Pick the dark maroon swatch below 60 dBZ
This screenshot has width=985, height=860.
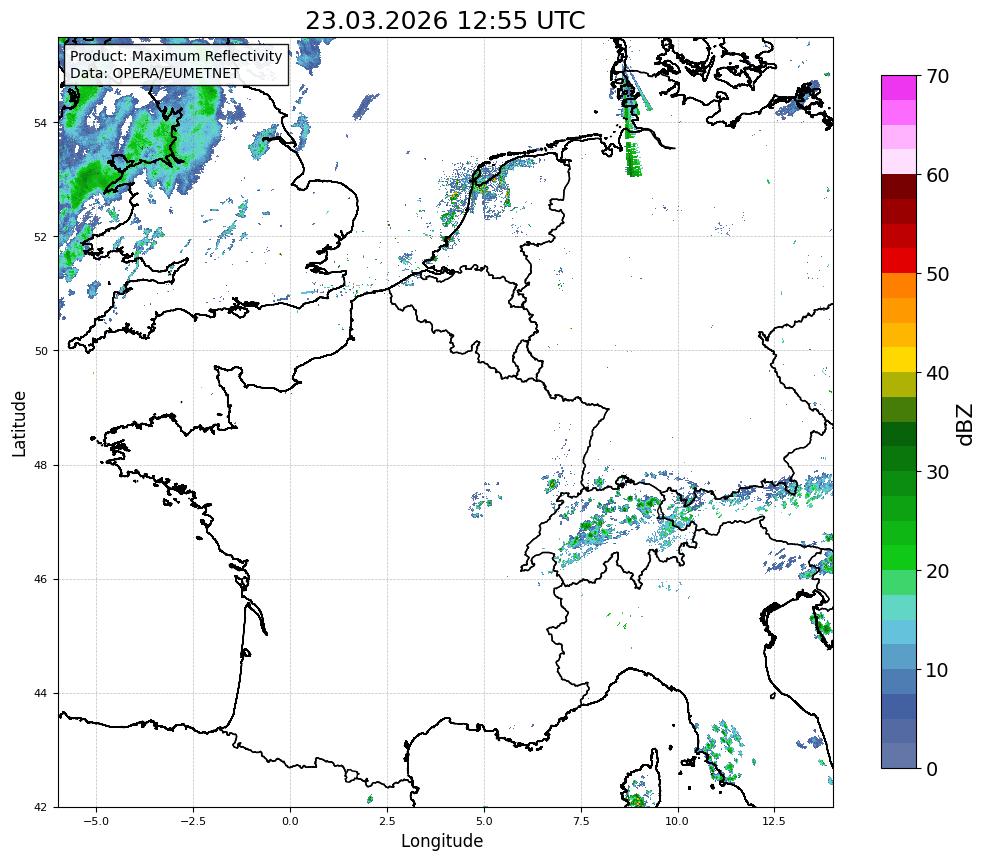(899, 187)
